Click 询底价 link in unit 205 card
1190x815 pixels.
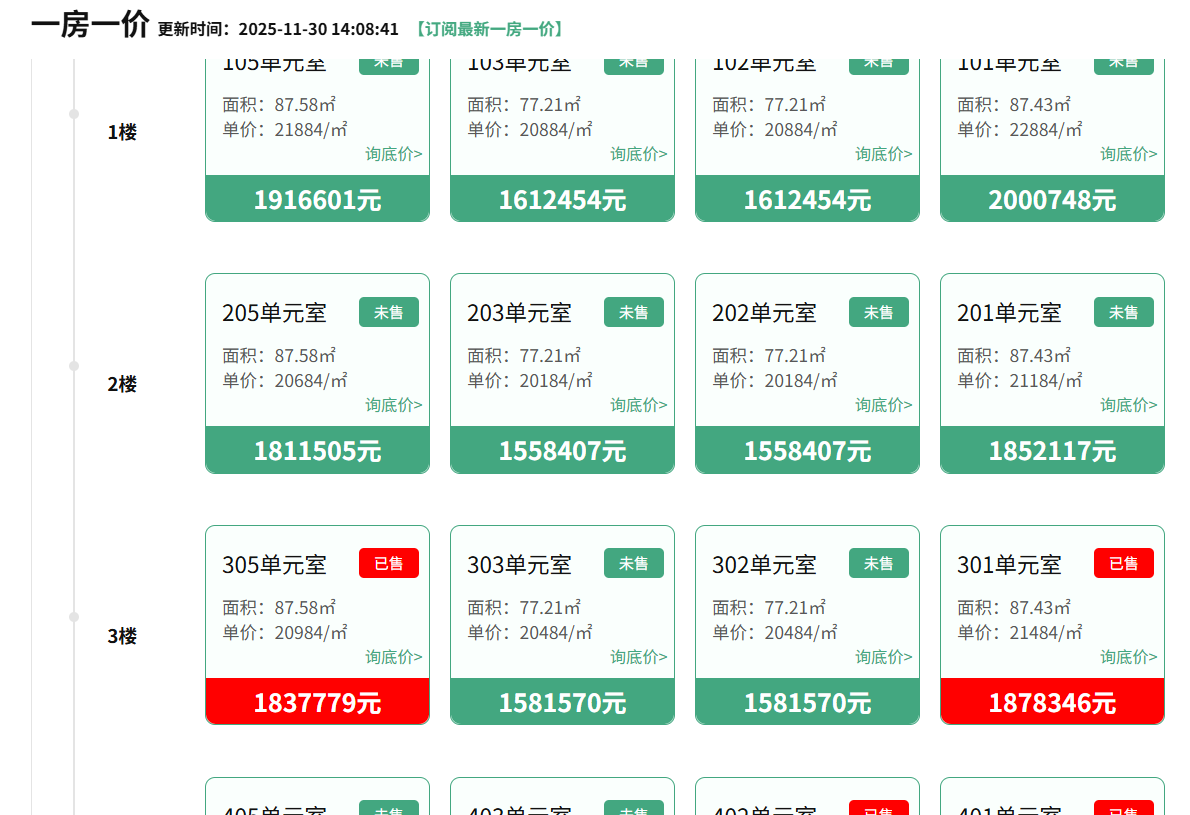393,405
